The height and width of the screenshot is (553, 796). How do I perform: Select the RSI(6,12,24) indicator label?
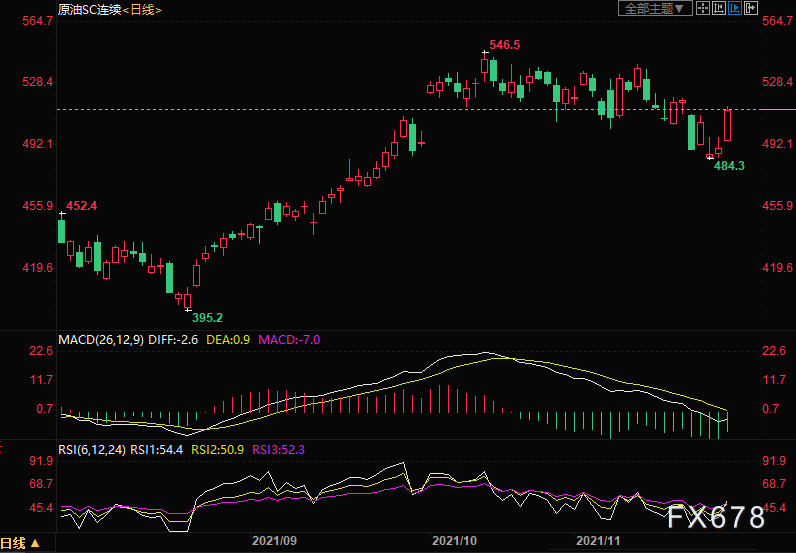[92, 450]
